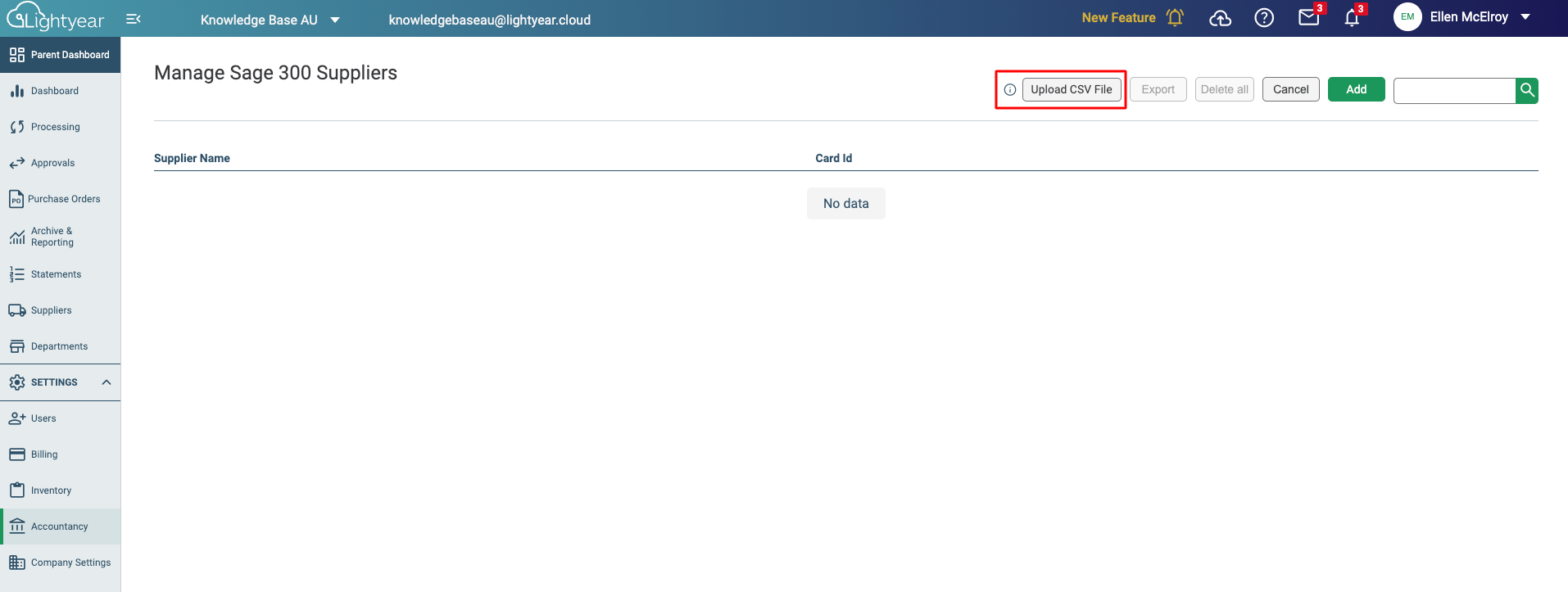Click the Approvals arrows icon
1568x592 pixels.
pos(17,163)
